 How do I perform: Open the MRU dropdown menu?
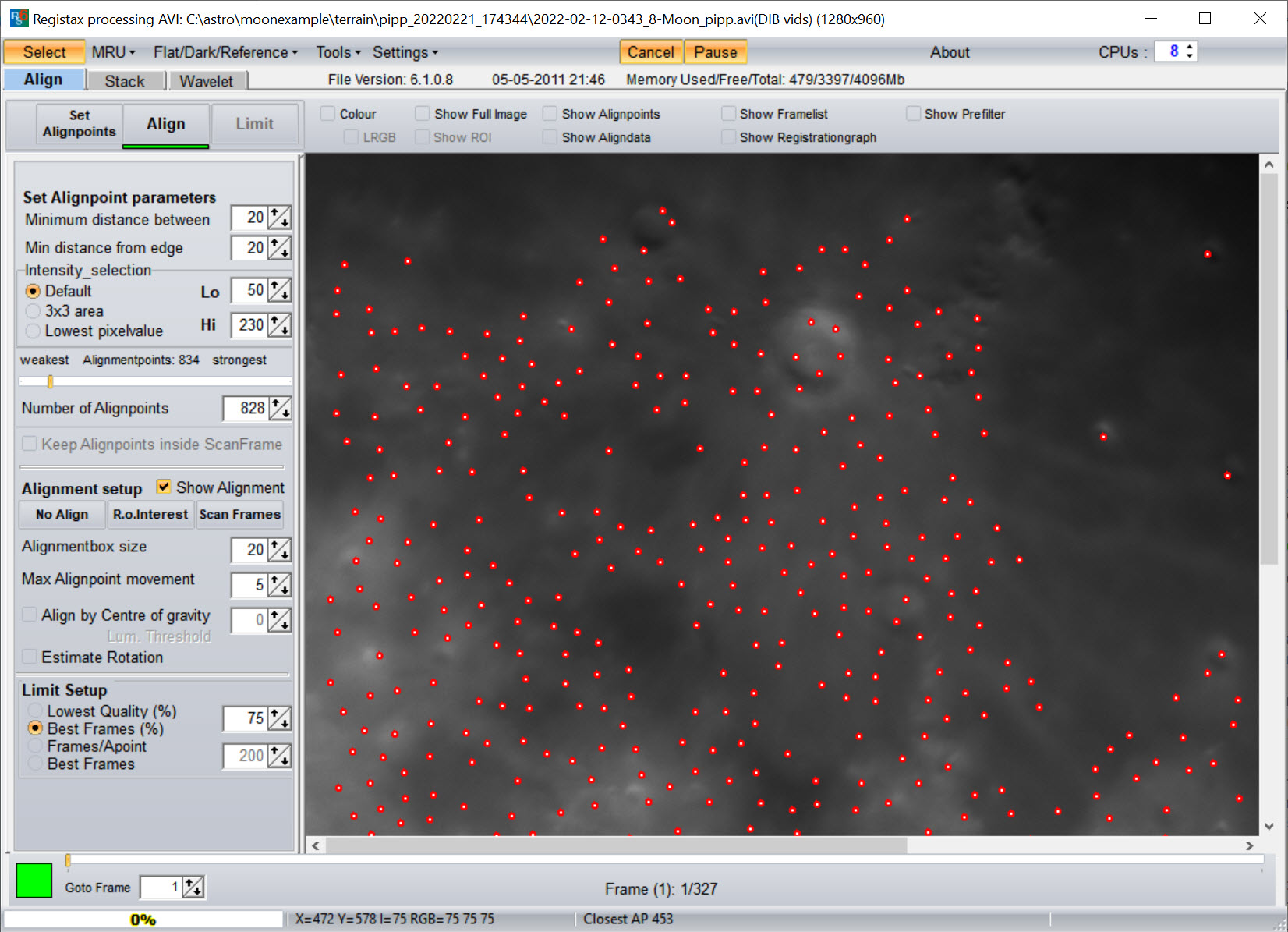click(x=113, y=52)
